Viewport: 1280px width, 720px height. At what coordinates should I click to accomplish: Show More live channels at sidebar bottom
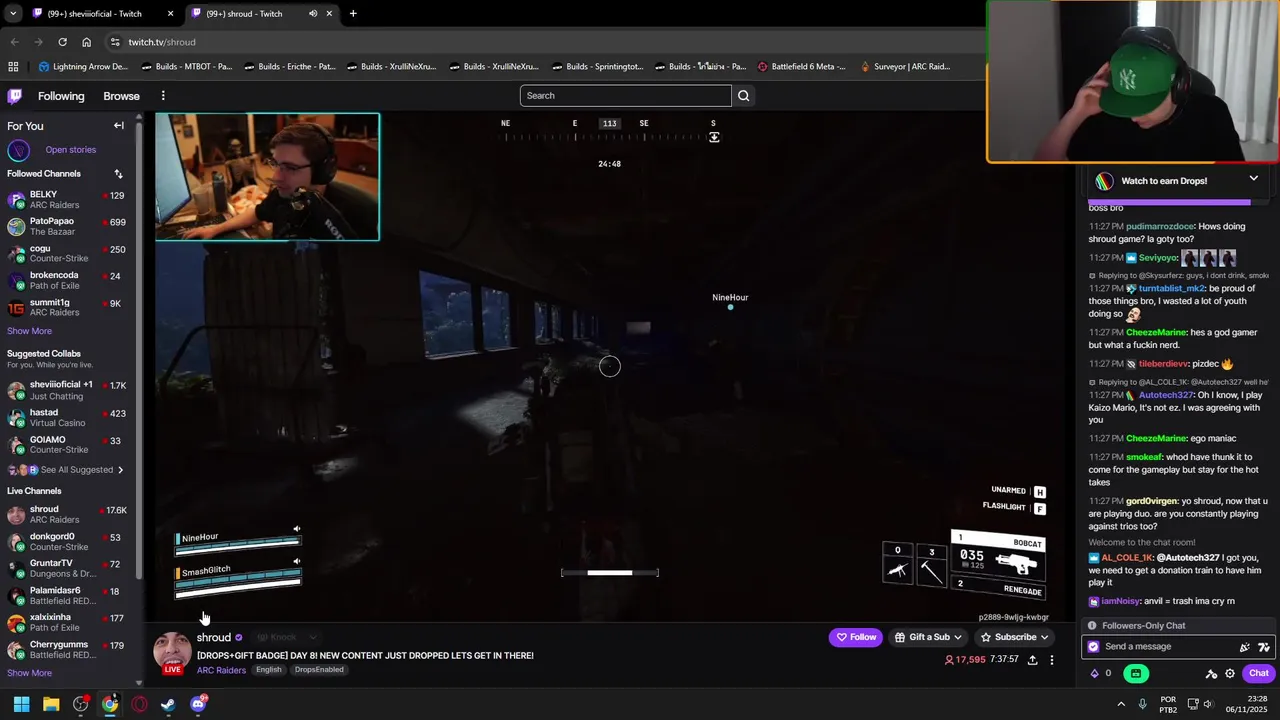29,673
